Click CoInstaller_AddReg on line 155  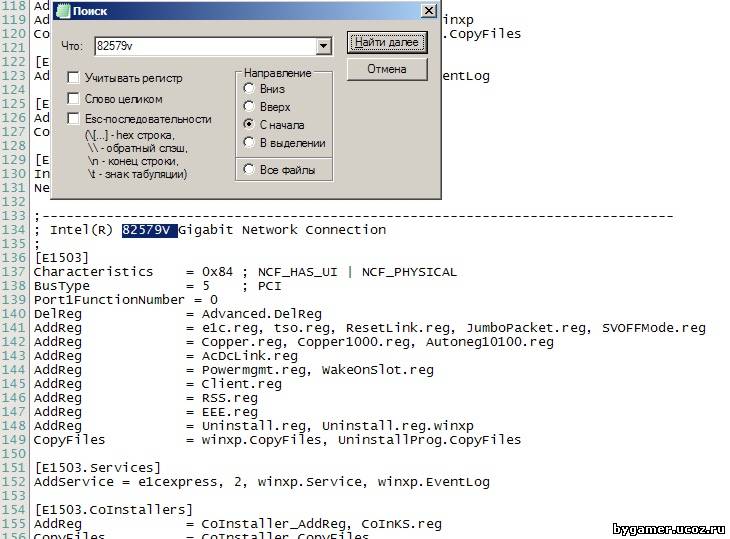pos(273,524)
